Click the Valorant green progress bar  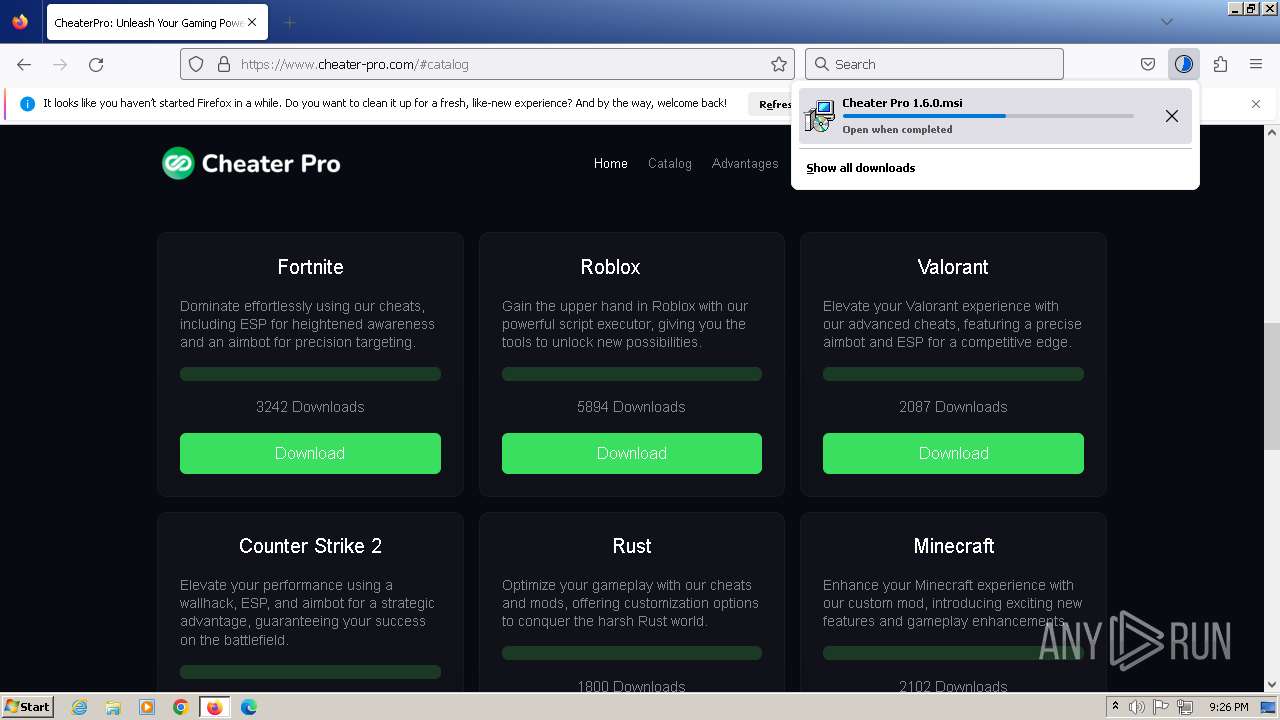click(953, 374)
